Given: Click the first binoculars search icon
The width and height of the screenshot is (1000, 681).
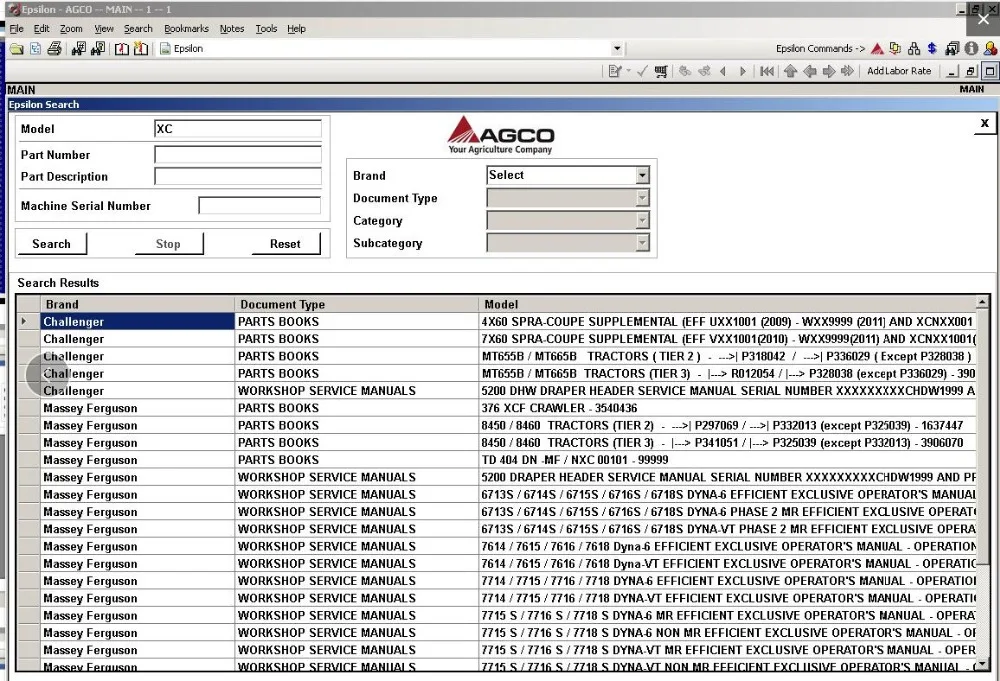Looking at the screenshot, I should click(79, 48).
